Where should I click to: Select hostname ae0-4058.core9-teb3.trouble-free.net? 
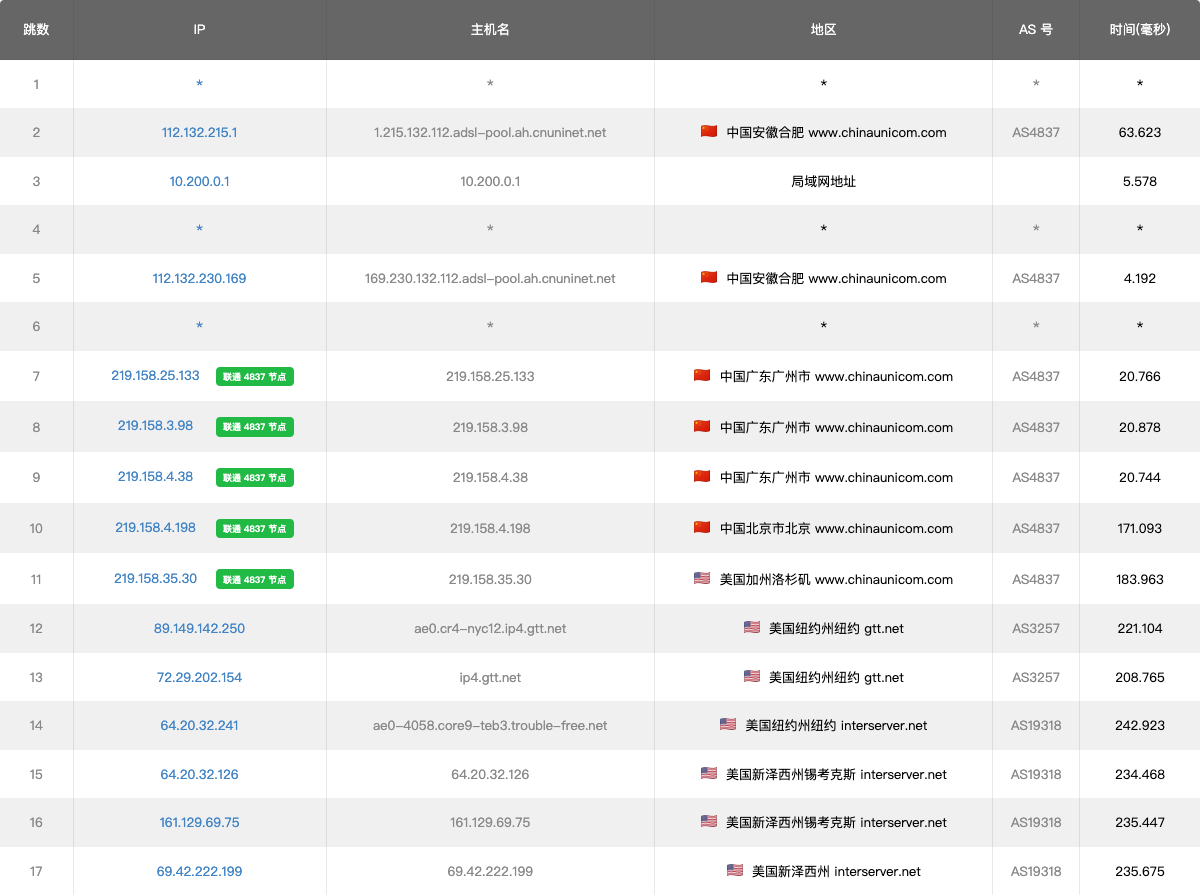tap(490, 725)
